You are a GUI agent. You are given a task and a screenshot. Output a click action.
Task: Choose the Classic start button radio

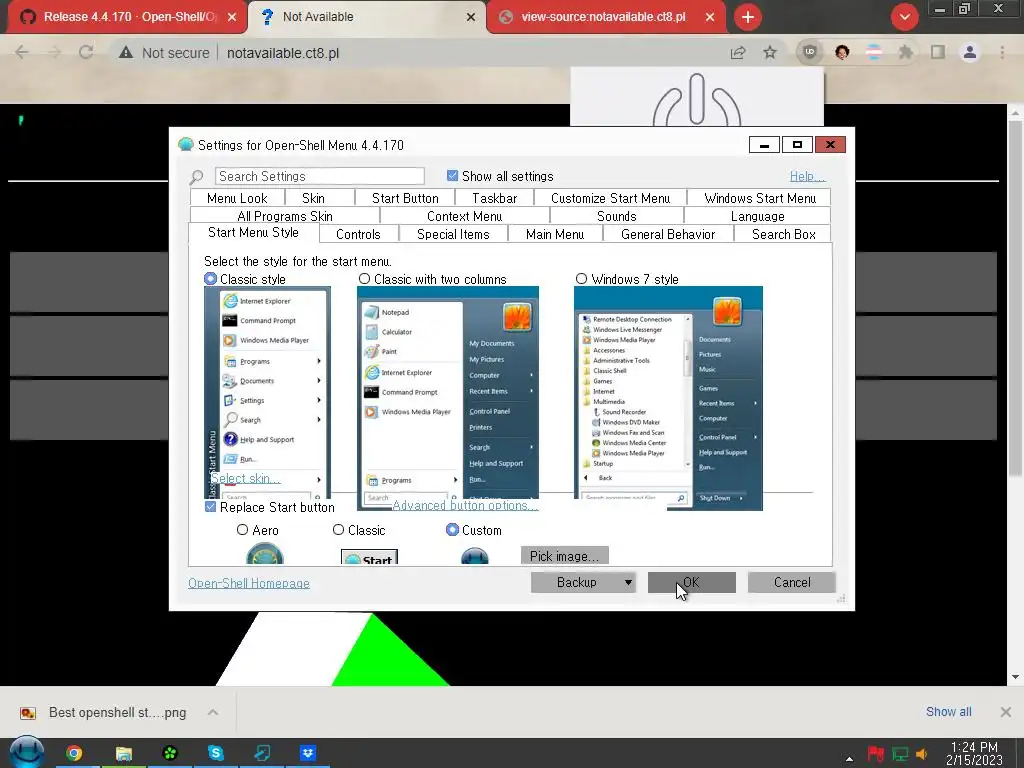[338, 530]
